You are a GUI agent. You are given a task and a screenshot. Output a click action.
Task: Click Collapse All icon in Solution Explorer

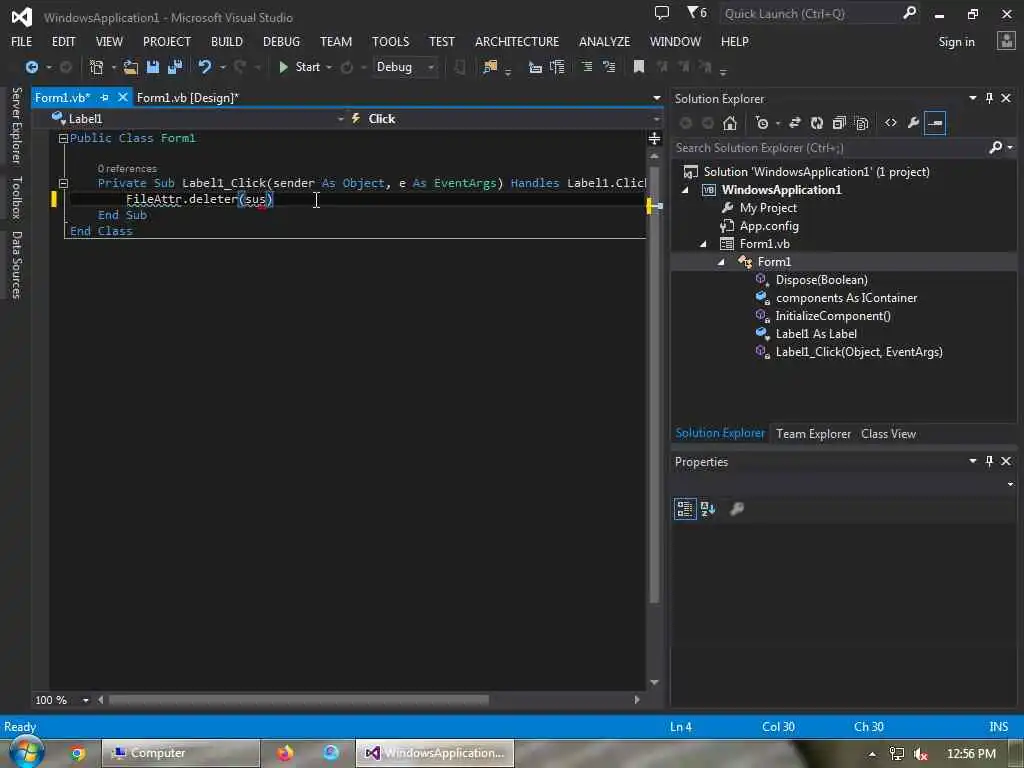[839, 123]
